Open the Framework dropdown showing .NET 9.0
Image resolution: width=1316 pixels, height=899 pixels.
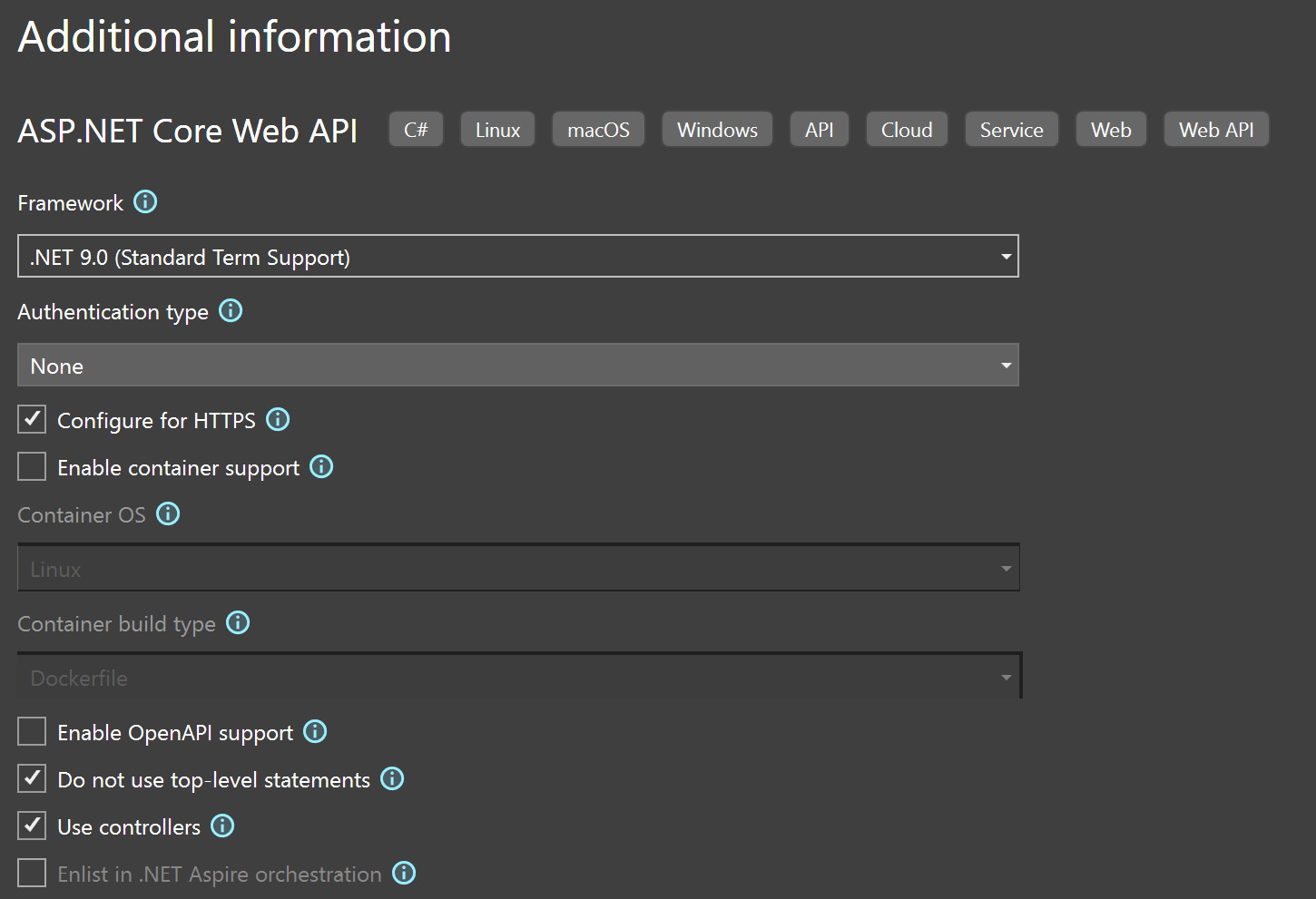point(518,256)
